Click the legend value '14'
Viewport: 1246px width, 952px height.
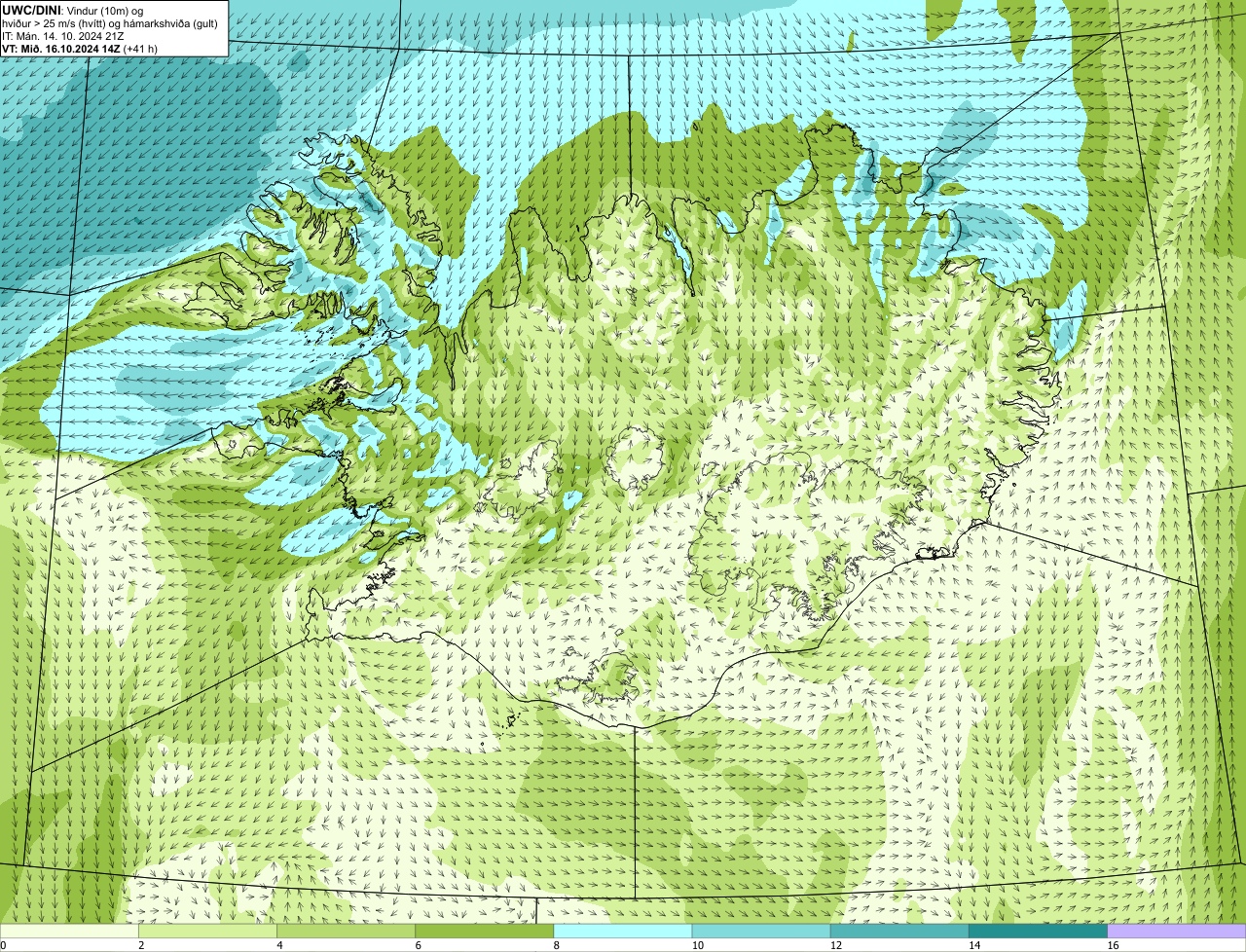click(x=974, y=945)
